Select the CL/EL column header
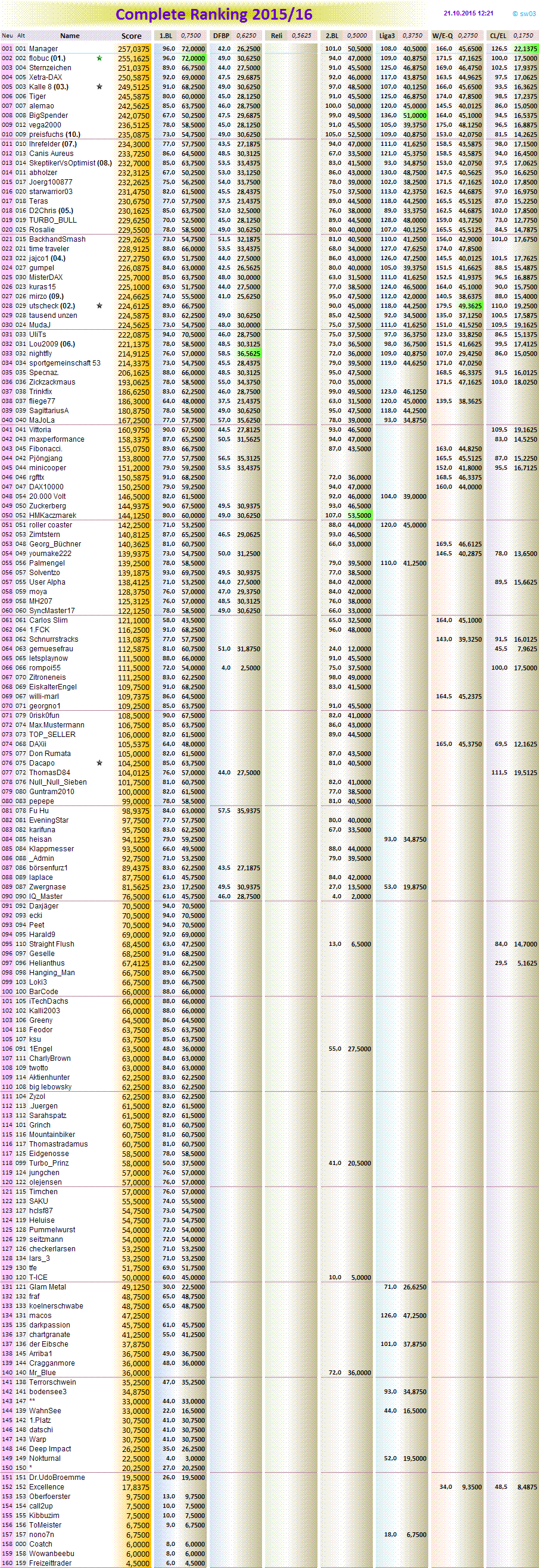This screenshot has width=539, height=1568. coord(498,36)
